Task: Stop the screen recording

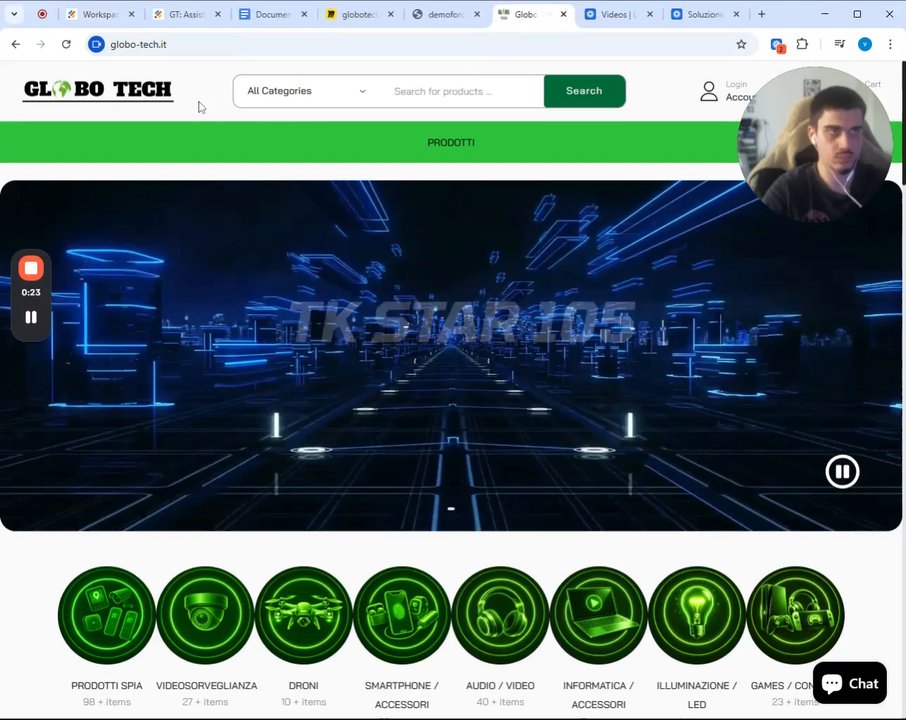Action: 31,268
